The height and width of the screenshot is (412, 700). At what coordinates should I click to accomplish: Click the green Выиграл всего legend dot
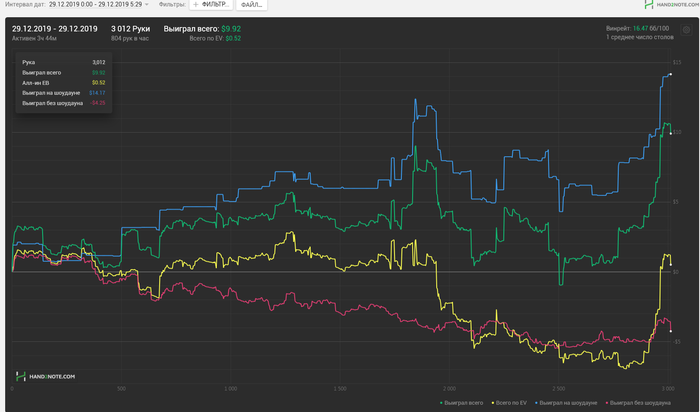(x=442, y=403)
